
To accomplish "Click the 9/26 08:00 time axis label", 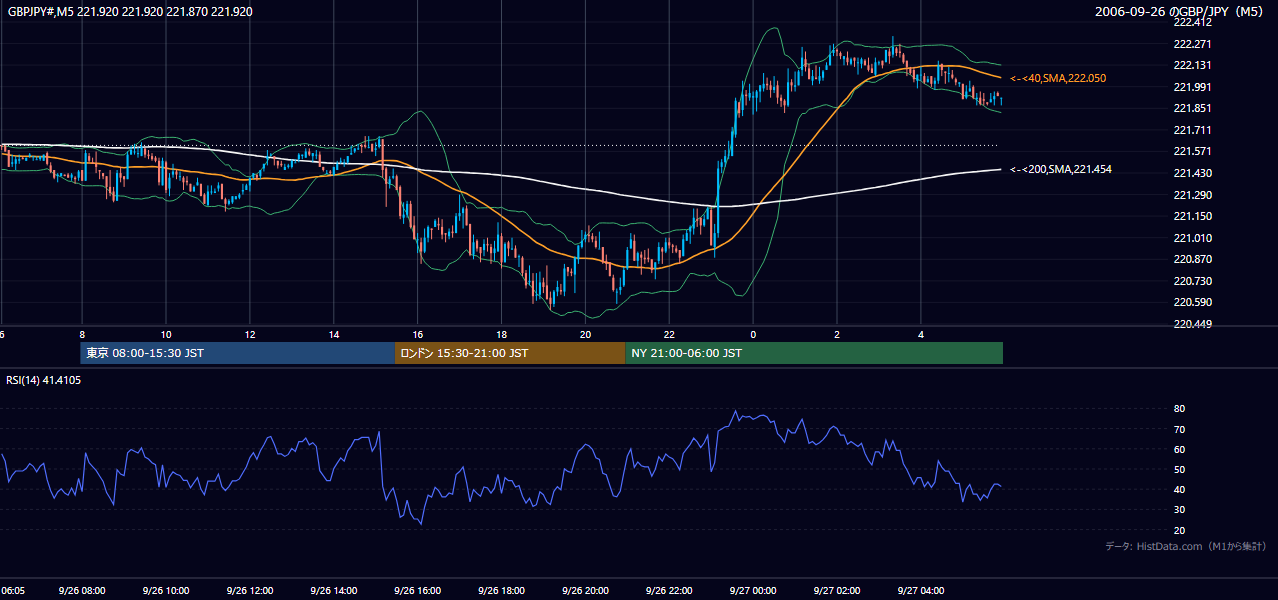I will coord(81,591).
